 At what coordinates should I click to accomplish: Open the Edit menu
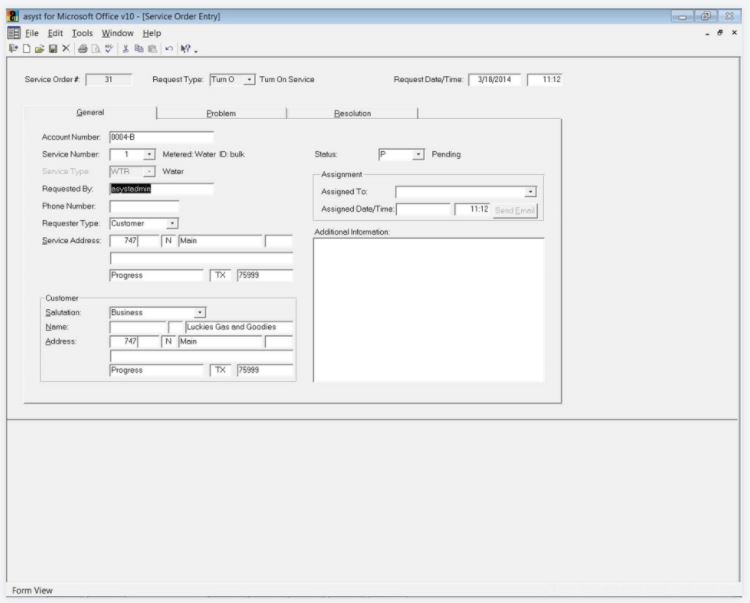click(55, 33)
